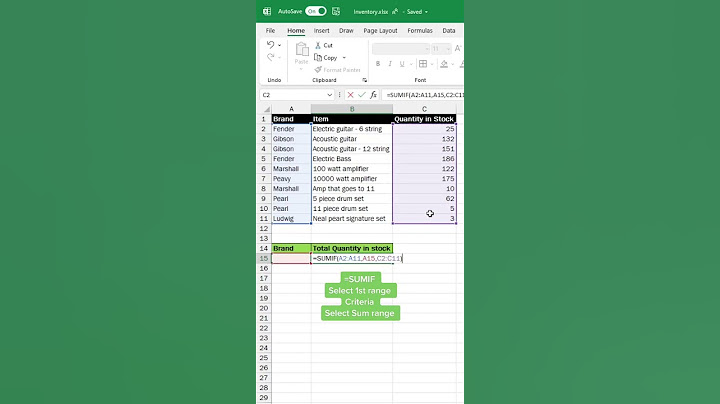Image resolution: width=720 pixels, height=404 pixels.
Task: Expand the Undo history dropdown arrow
Action: pyautogui.click(x=280, y=45)
